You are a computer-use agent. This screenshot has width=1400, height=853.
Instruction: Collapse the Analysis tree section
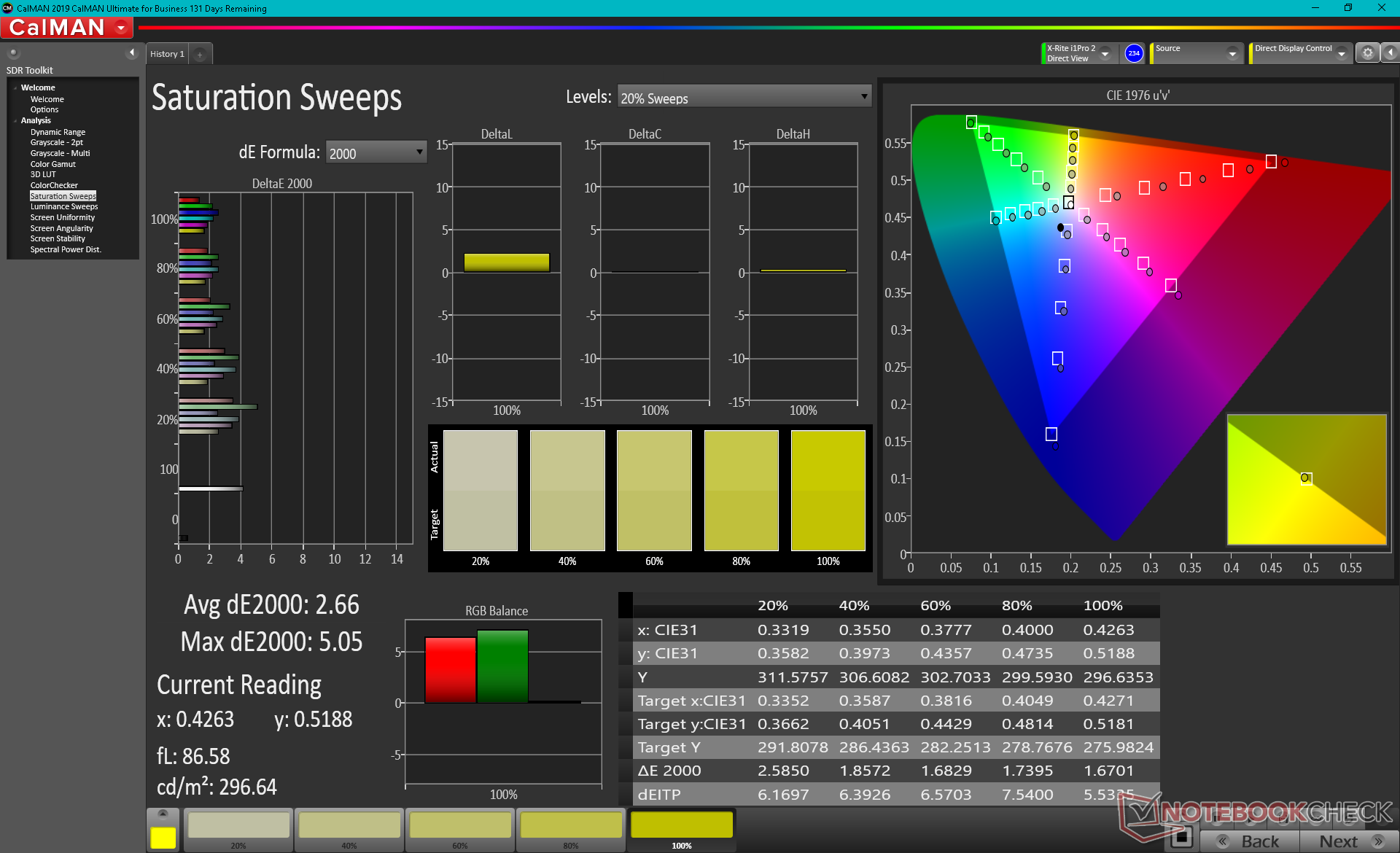[15, 120]
